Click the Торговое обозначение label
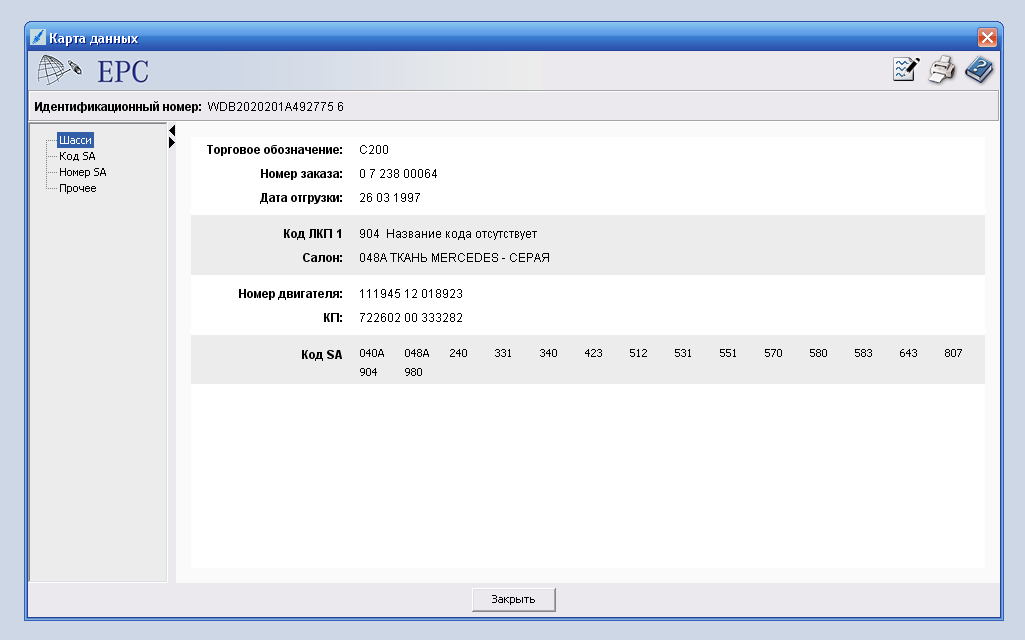 pyautogui.click(x=275, y=150)
